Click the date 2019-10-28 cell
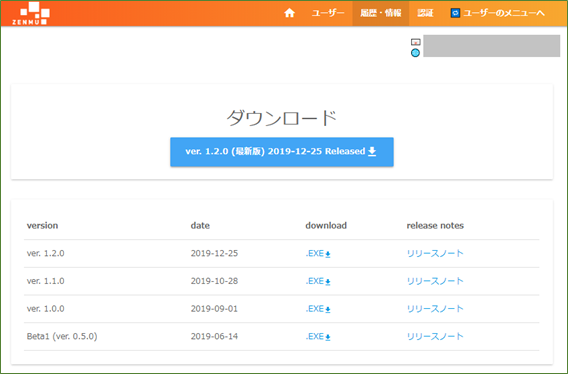The width and height of the screenshot is (568, 374). coord(214,281)
